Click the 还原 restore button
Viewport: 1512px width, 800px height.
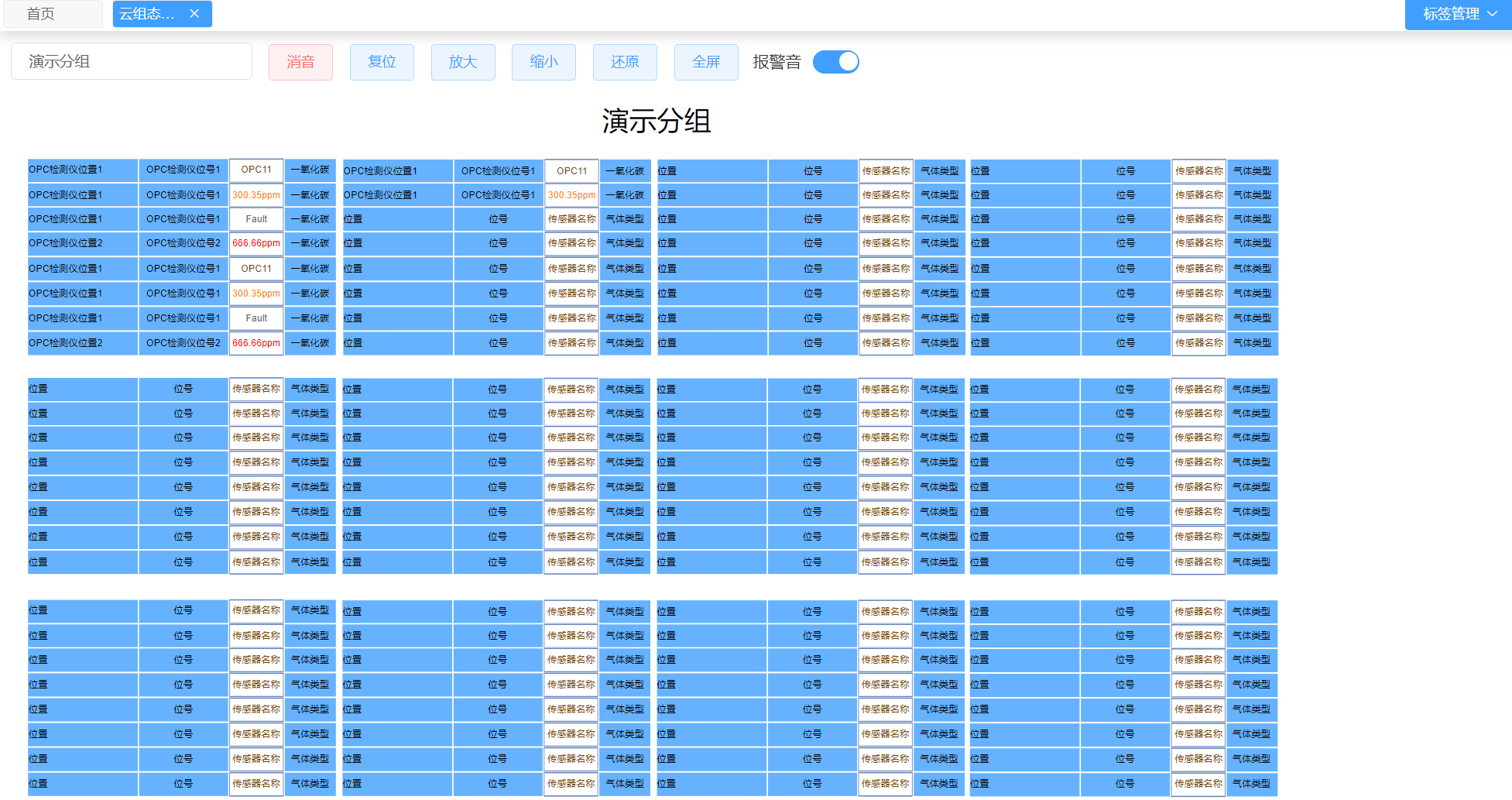625,62
